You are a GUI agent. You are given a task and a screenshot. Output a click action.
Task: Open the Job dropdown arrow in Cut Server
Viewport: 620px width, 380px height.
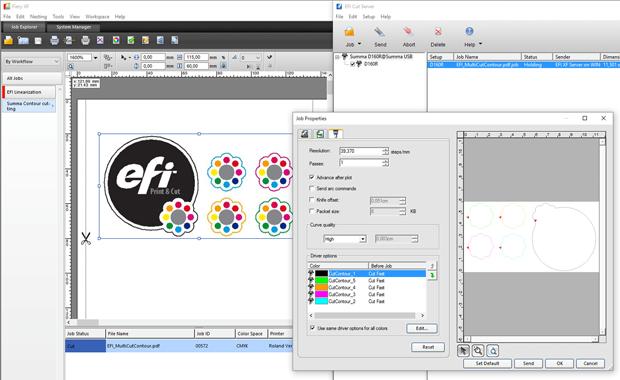359,44
